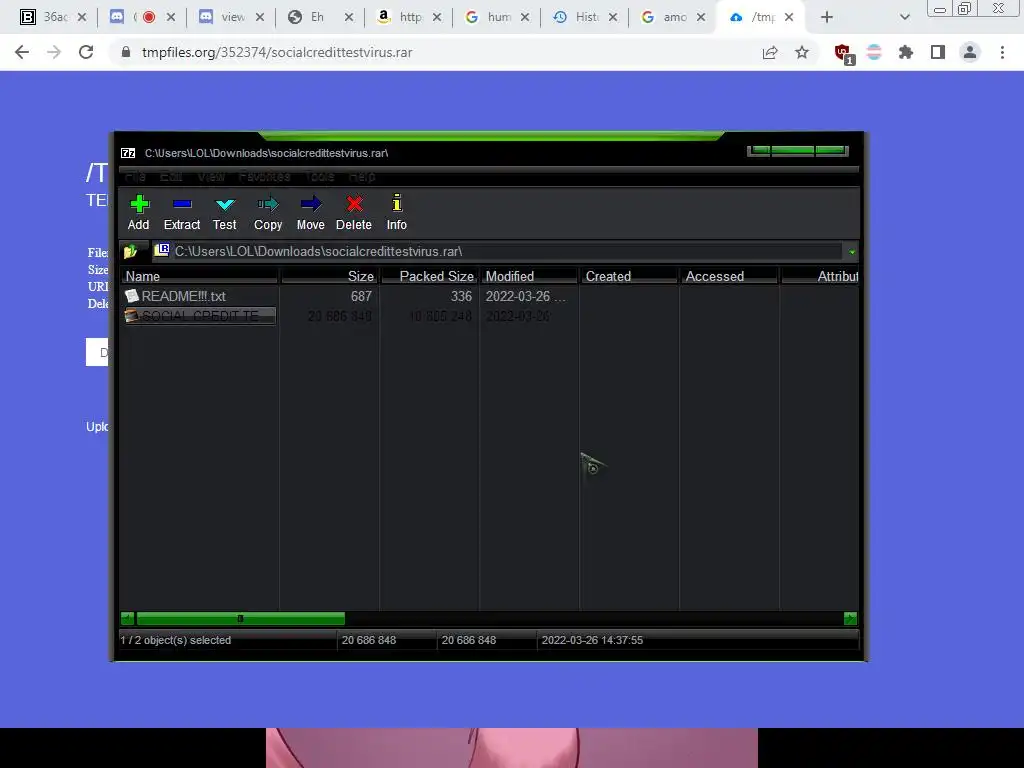Click the share page icon

coord(770,52)
